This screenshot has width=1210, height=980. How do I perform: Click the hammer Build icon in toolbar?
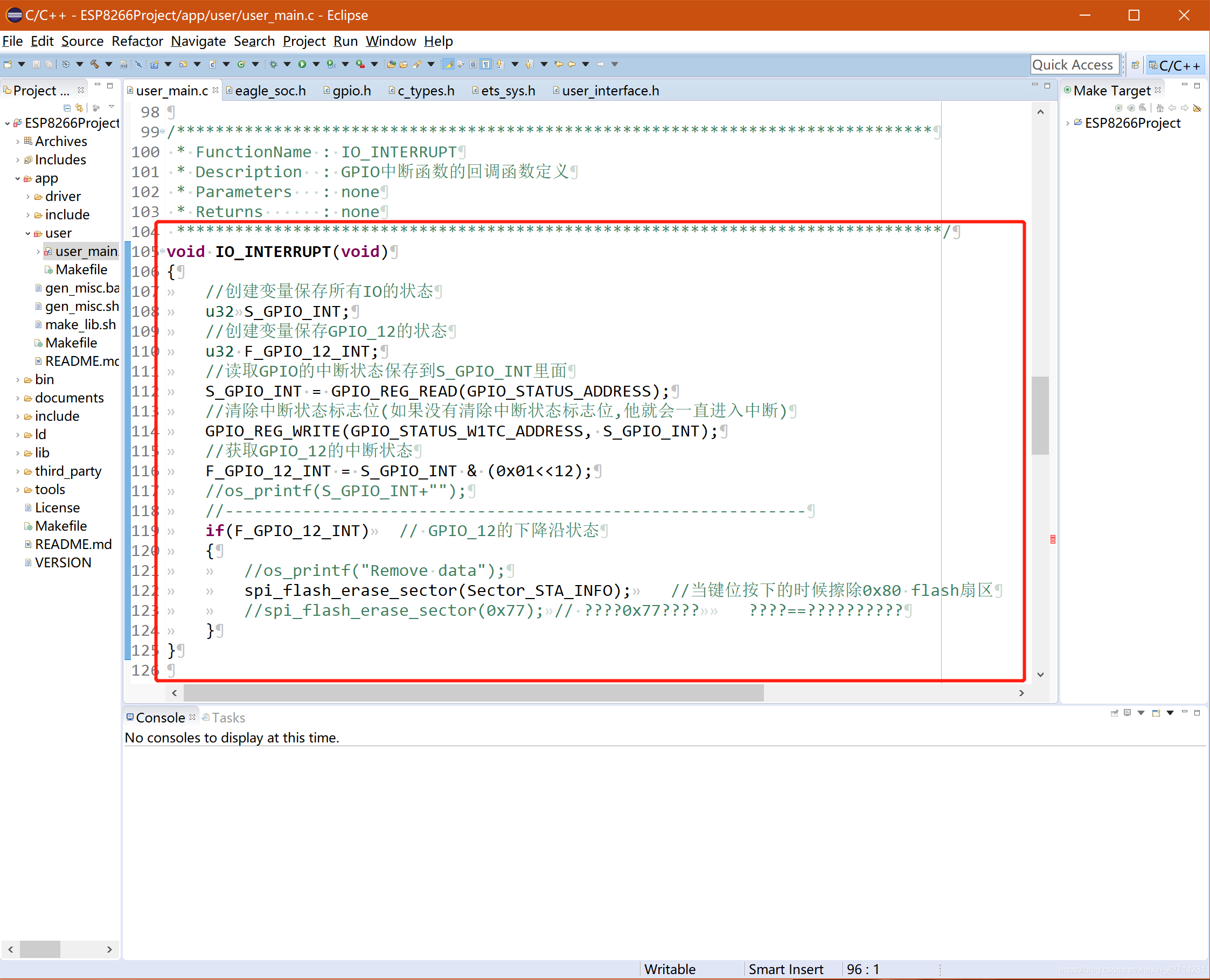point(94,64)
